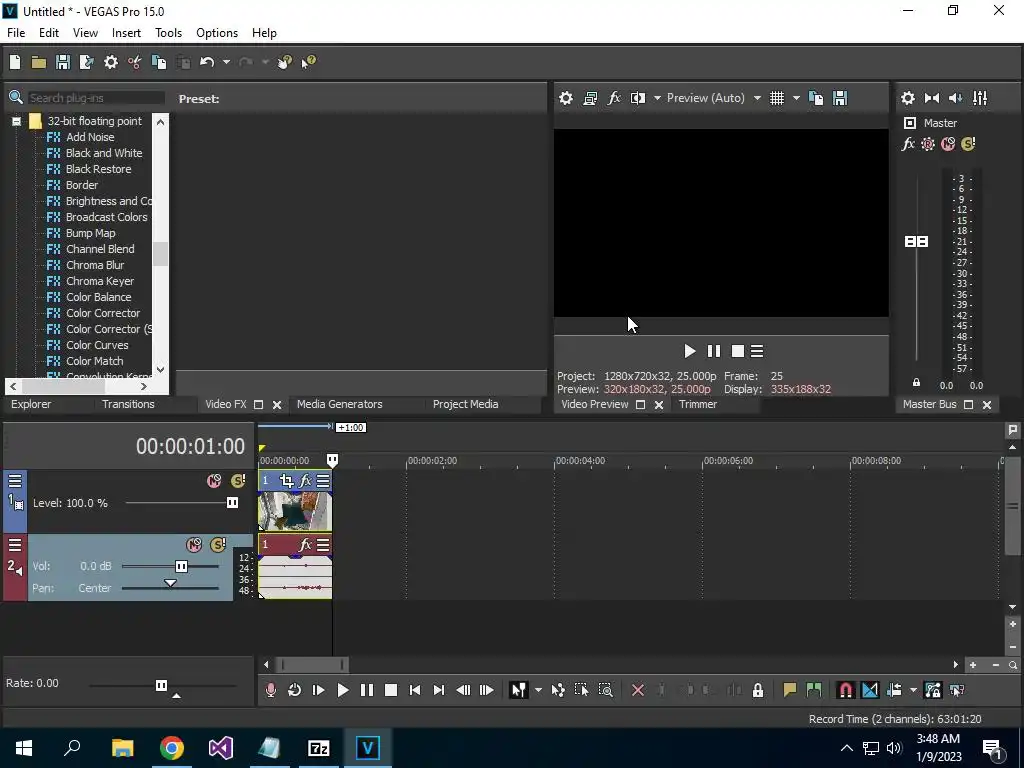This screenshot has width=1024, height=768.
Task: Toggle snapping magnet icon
Action: coord(846,690)
